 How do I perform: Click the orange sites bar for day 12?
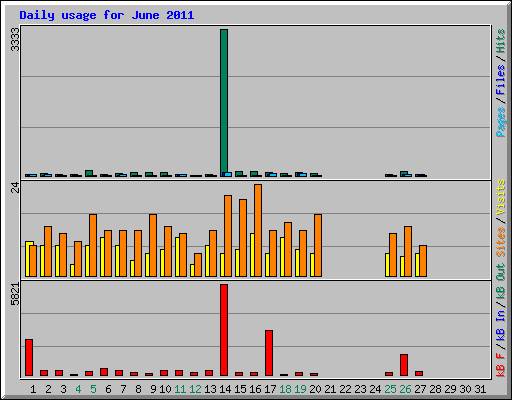tap(198, 265)
